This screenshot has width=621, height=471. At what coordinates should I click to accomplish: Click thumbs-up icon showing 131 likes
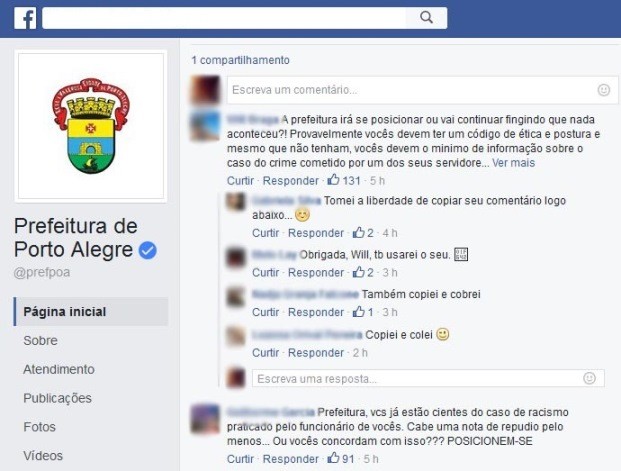tap(333, 180)
